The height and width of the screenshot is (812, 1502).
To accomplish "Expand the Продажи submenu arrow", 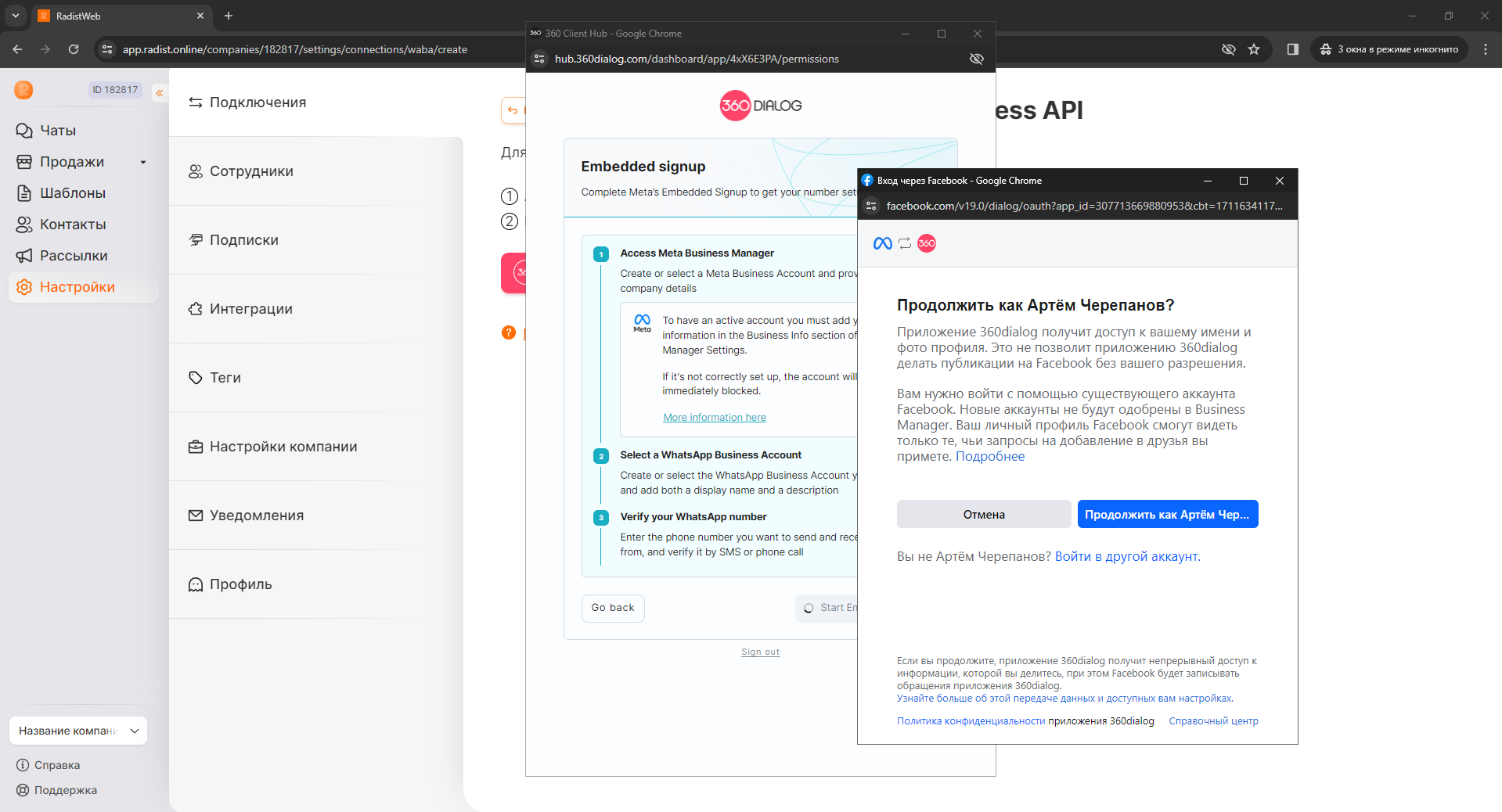I will (143, 162).
